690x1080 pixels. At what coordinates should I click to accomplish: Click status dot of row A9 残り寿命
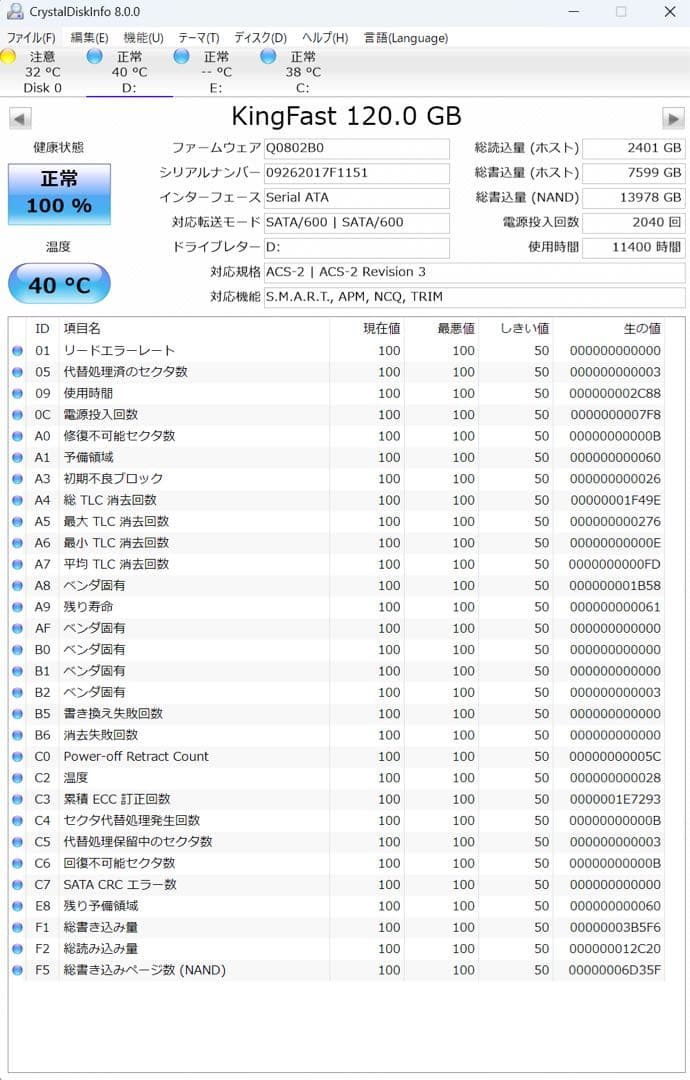(x=17, y=607)
